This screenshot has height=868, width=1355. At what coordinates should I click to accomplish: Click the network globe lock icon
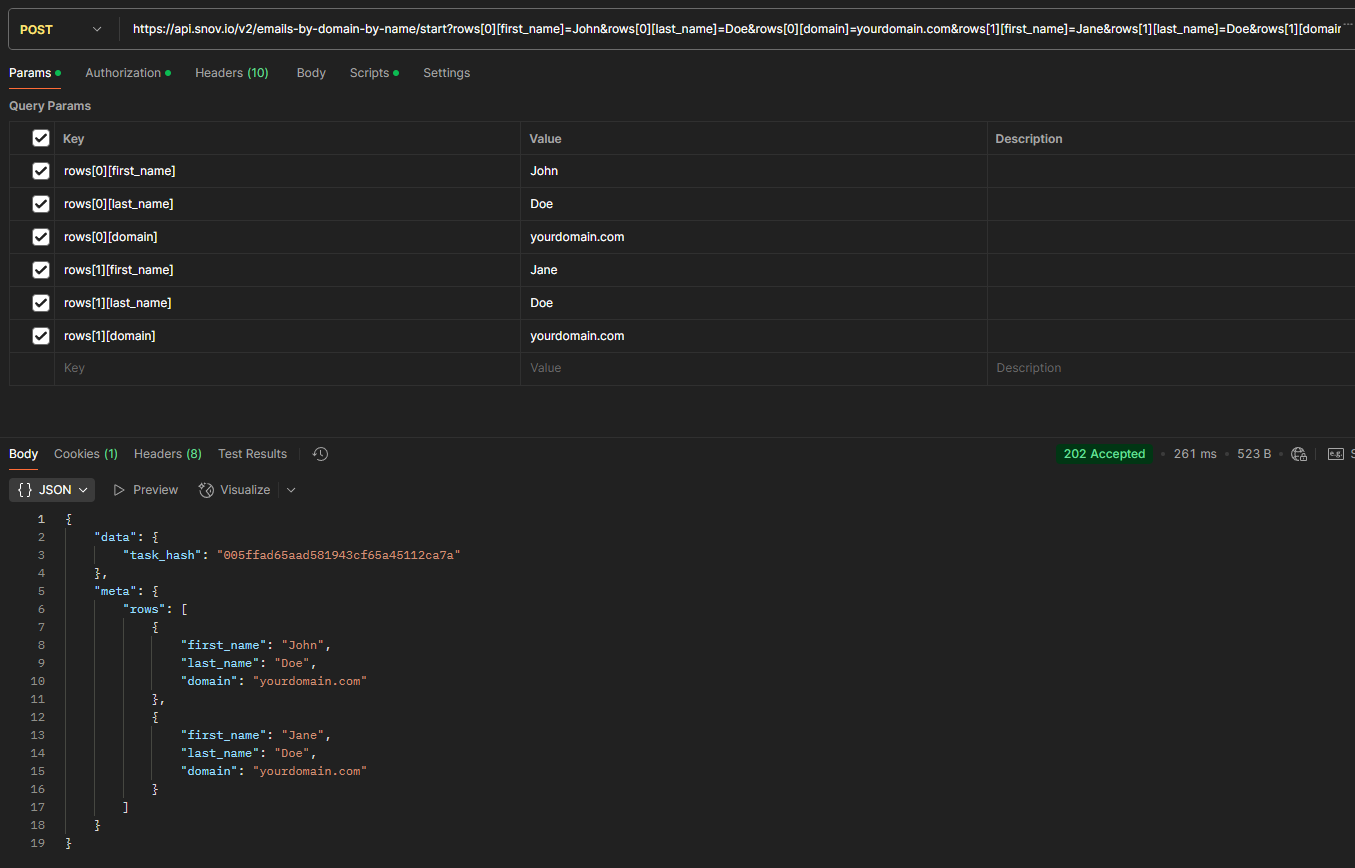pyautogui.click(x=1299, y=454)
